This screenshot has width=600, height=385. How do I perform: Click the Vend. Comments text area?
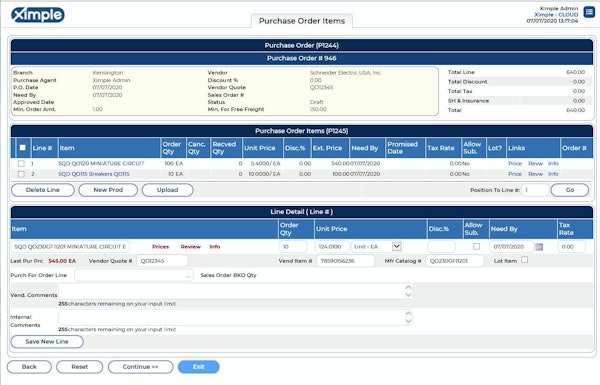point(235,291)
